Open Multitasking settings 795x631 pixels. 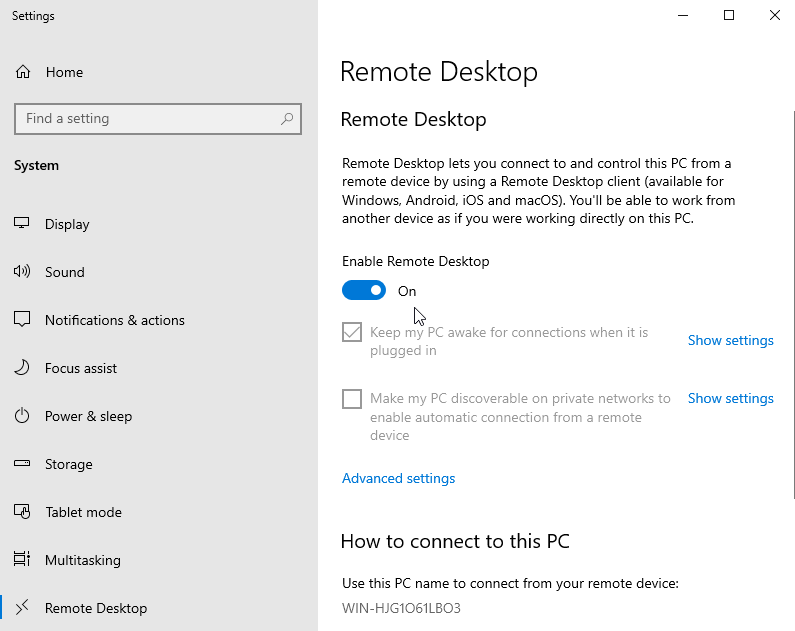coord(159,560)
